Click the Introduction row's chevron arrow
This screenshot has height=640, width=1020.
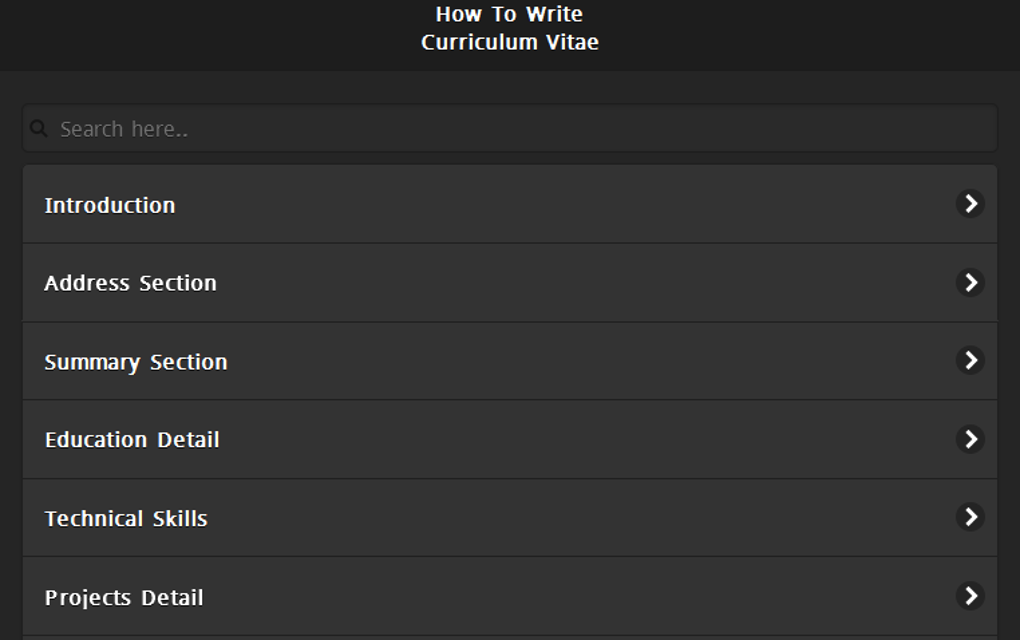coord(969,204)
